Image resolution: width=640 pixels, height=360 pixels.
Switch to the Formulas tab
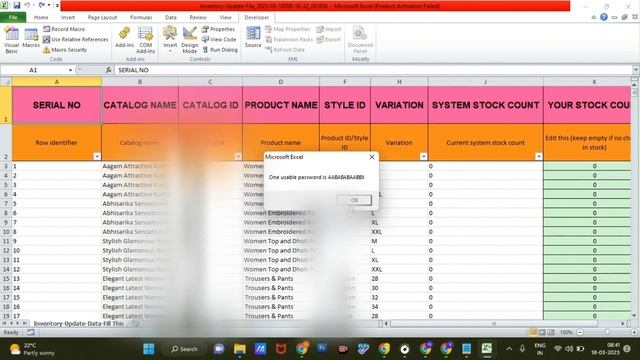(x=141, y=18)
